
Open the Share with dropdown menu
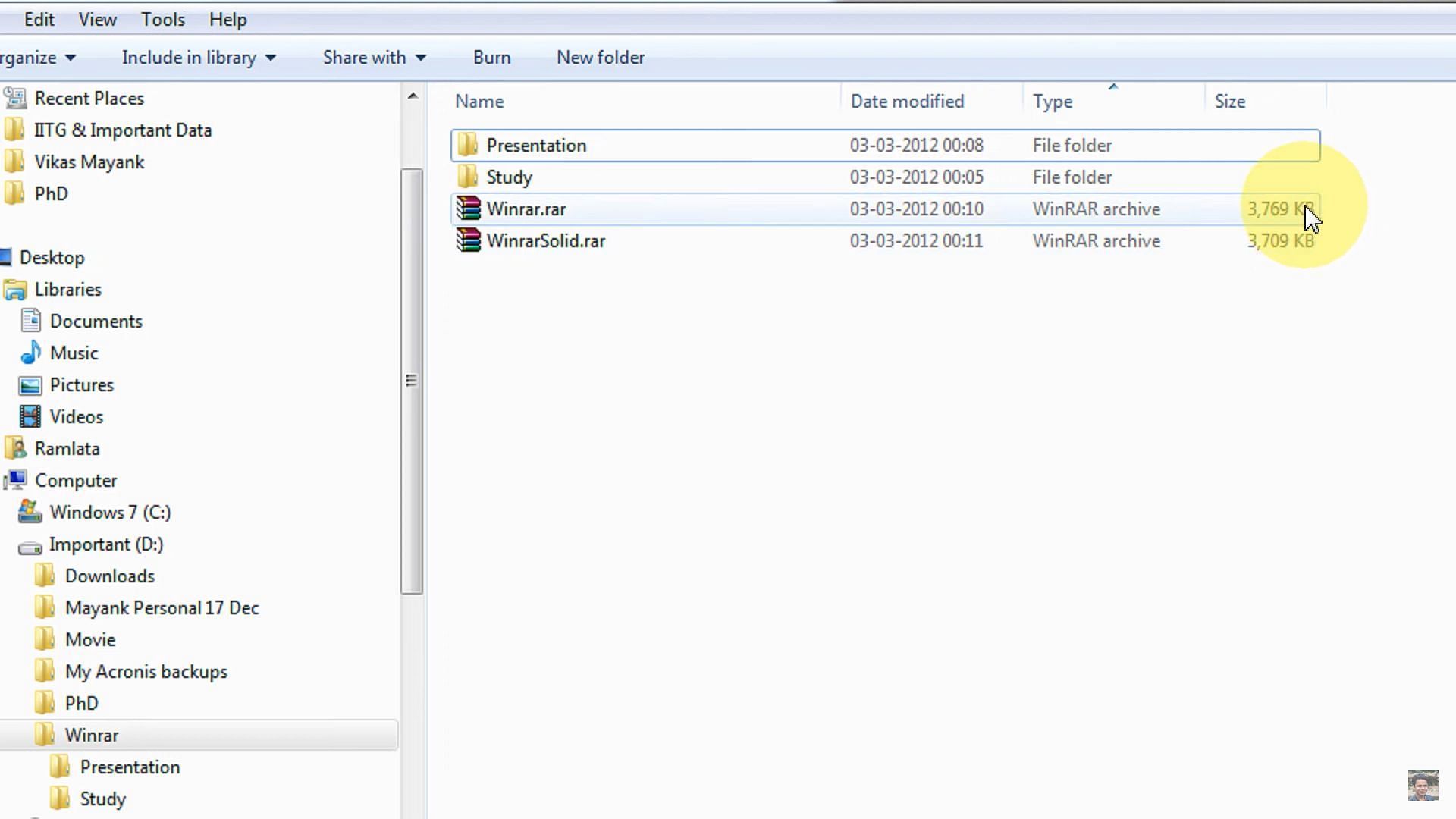coord(375,57)
